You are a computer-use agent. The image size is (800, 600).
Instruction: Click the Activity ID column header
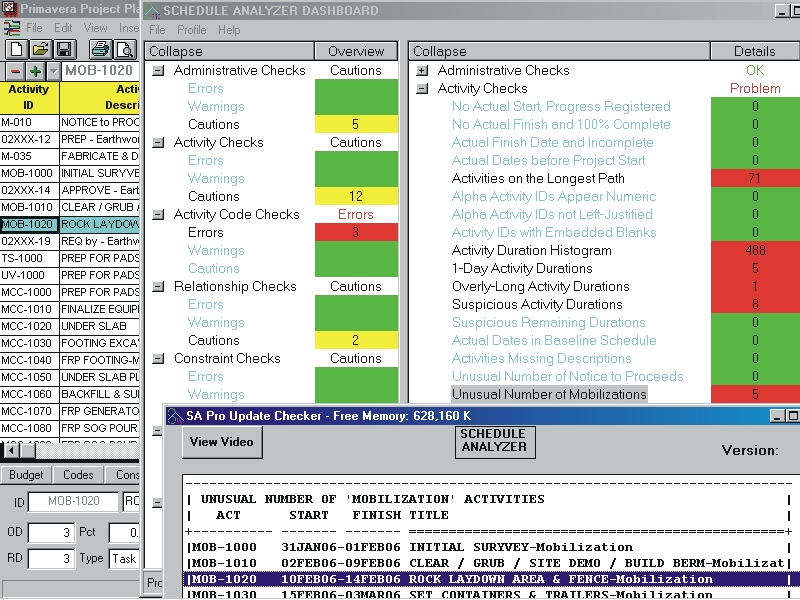29,97
